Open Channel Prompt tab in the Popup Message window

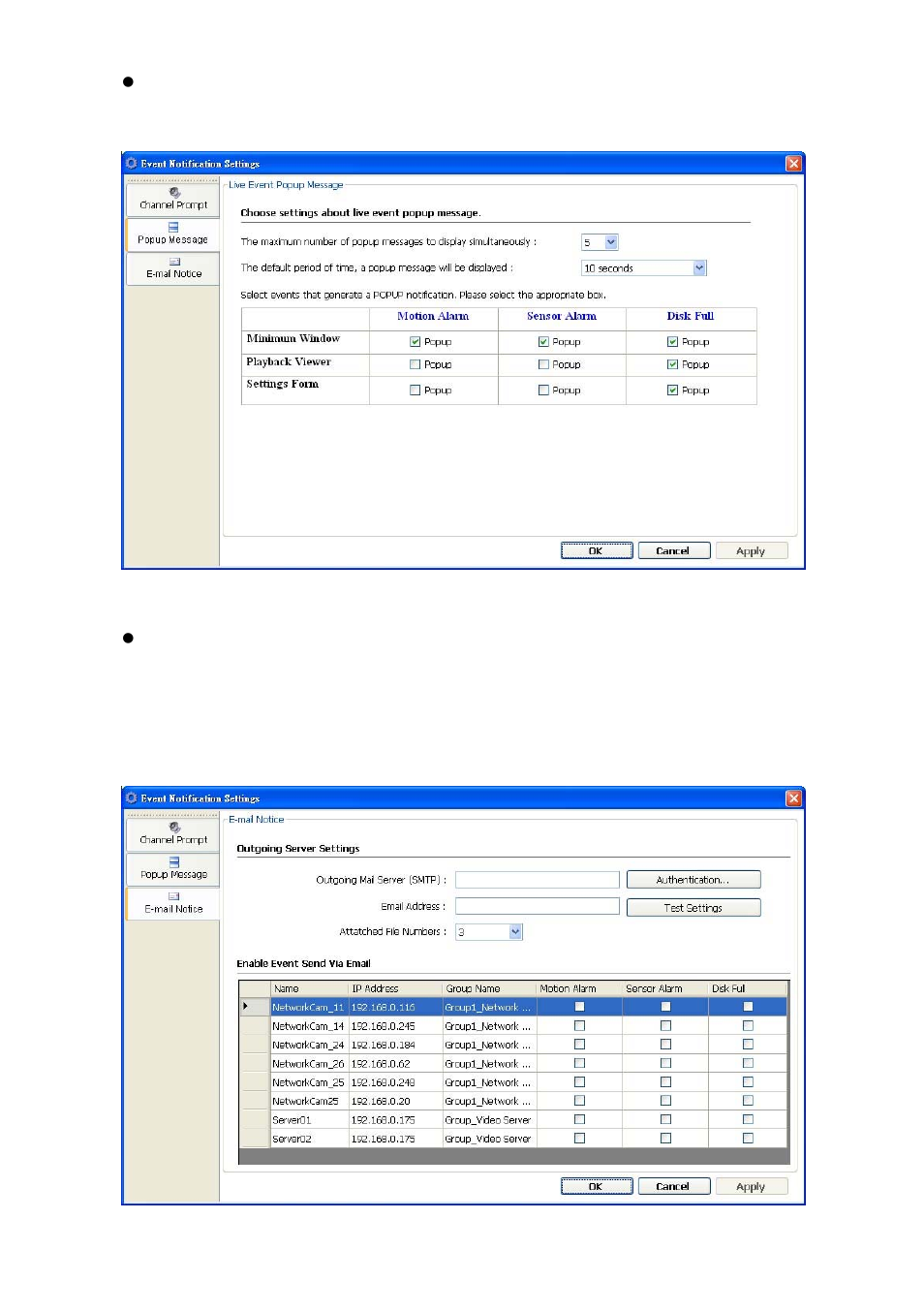[x=173, y=199]
